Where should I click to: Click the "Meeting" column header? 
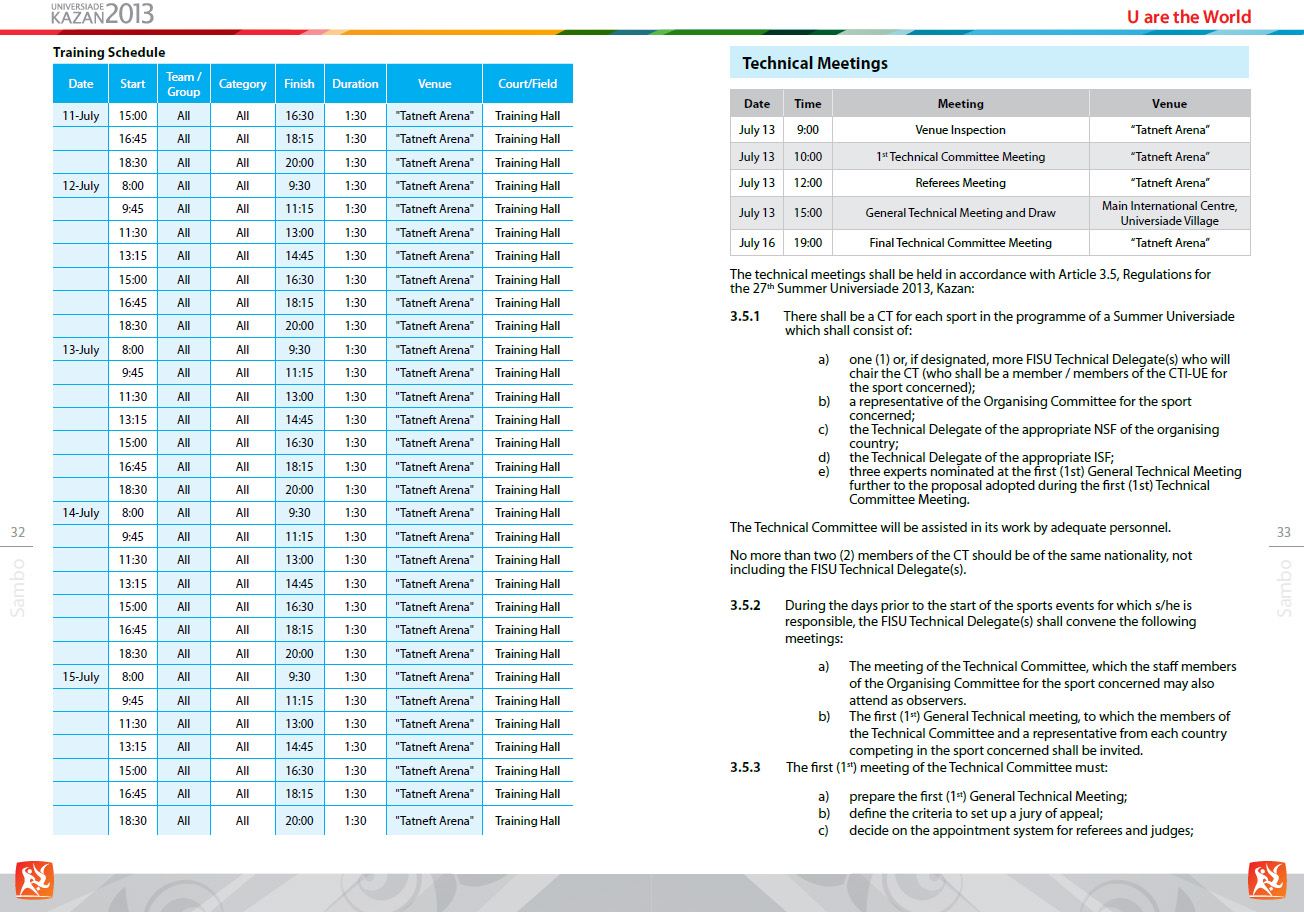tap(961, 103)
